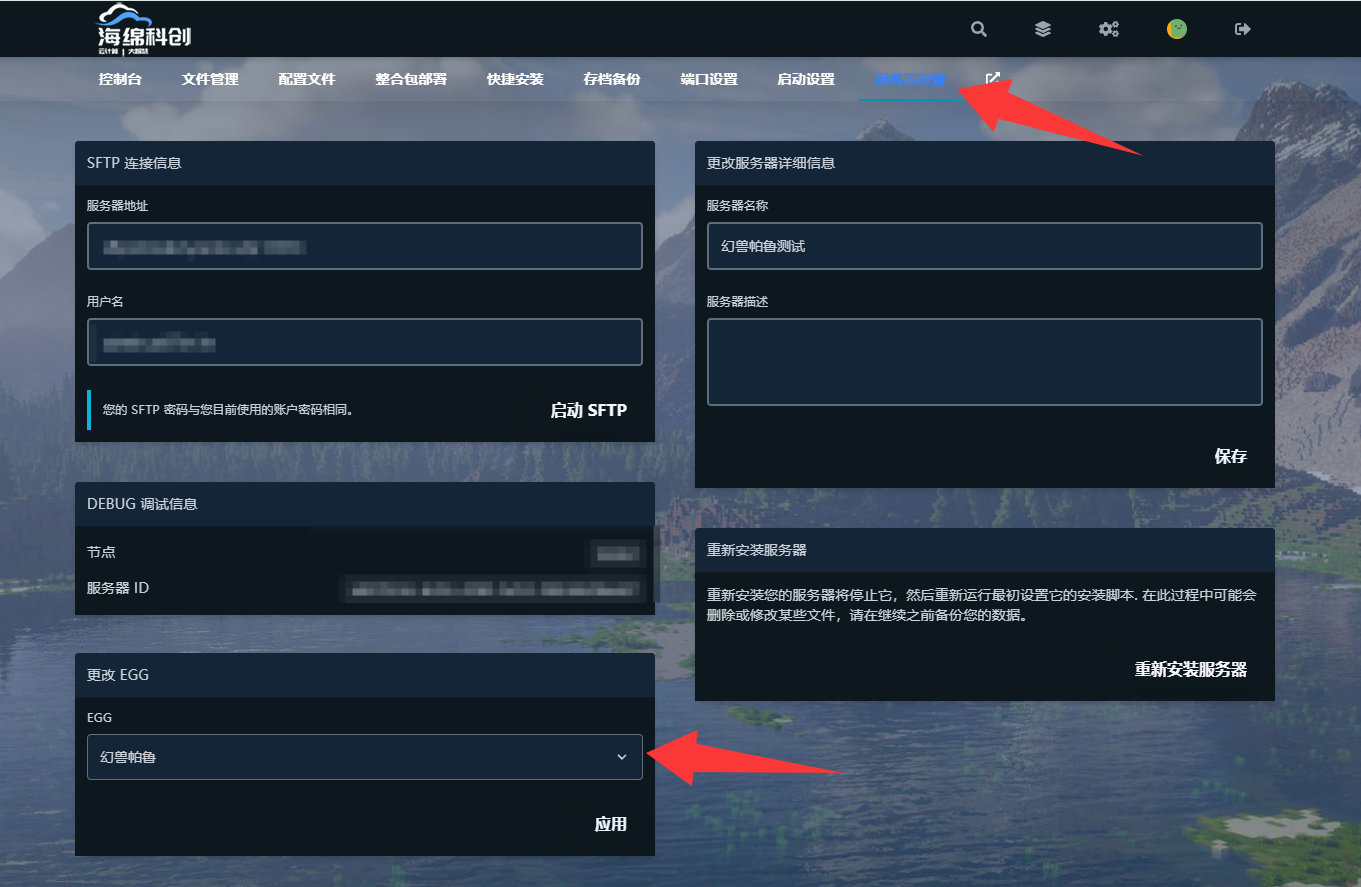Open admin settings gears icon
Screen dimensions: 1361x887
tap(1109, 29)
